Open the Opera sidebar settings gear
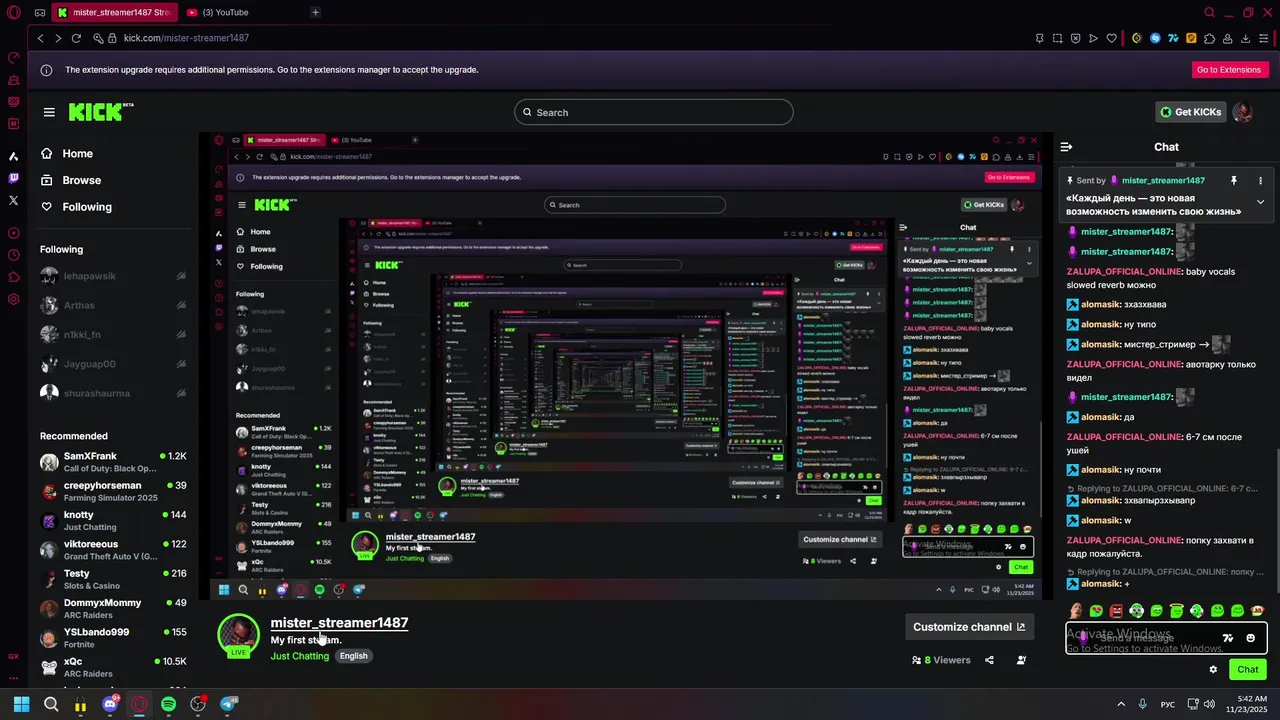The height and width of the screenshot is (720, 1280). point(13,299)
